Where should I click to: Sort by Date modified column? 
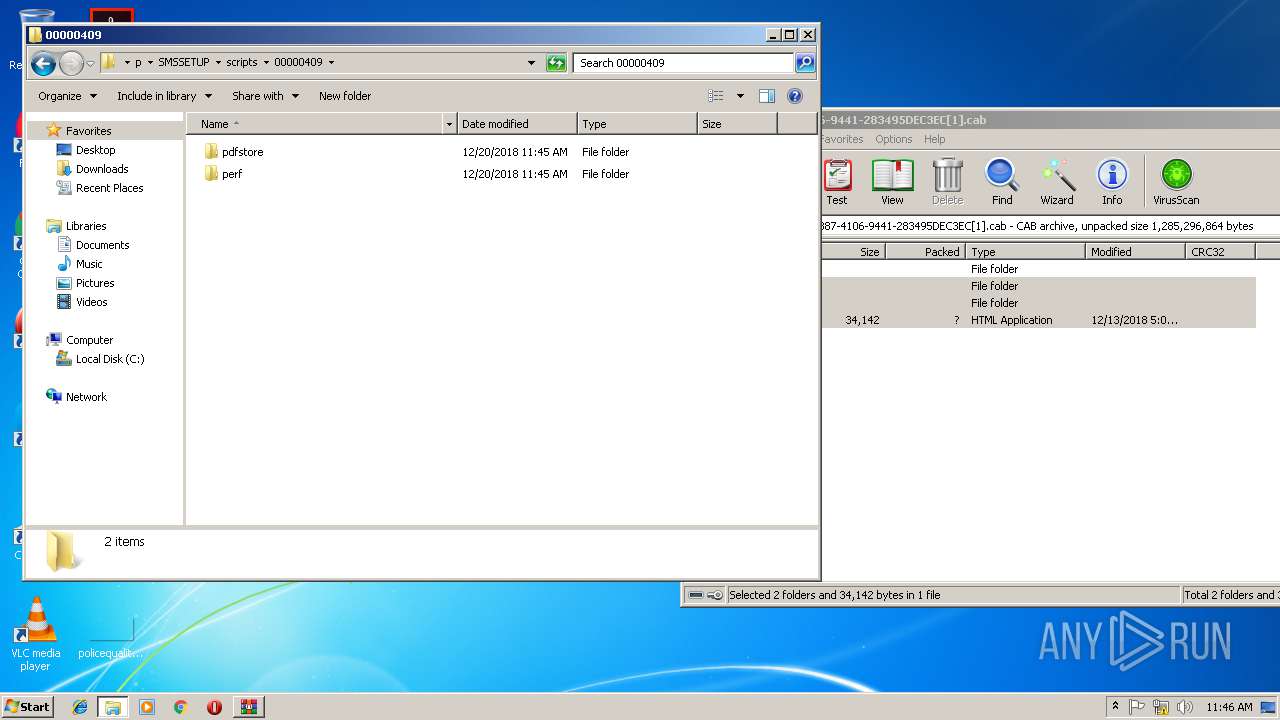pos(517,124)
